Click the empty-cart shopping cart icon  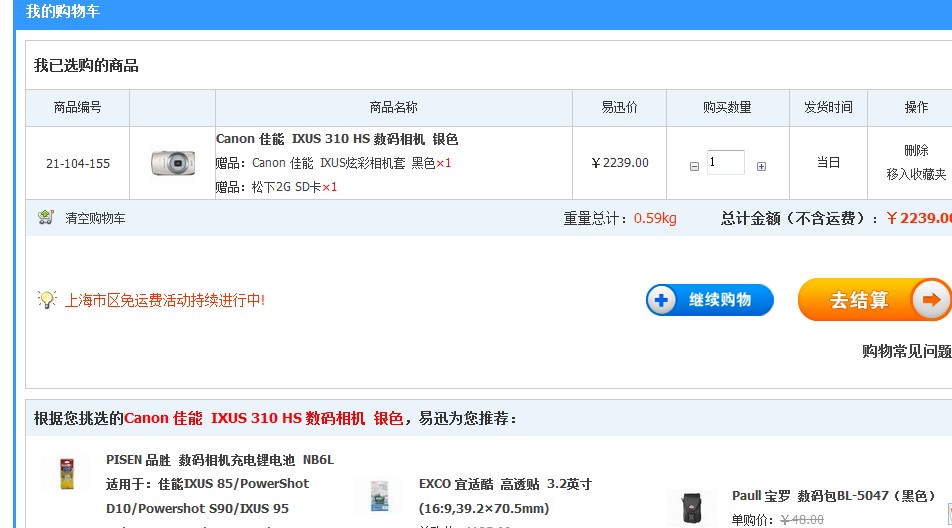(46, 217)
